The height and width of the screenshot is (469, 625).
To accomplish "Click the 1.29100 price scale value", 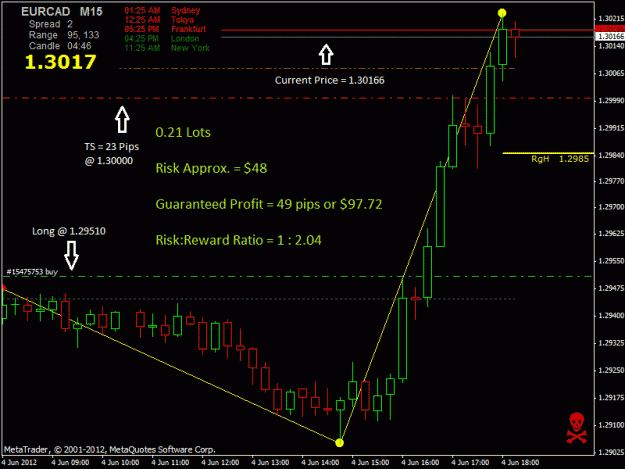I will pos(611,425).
